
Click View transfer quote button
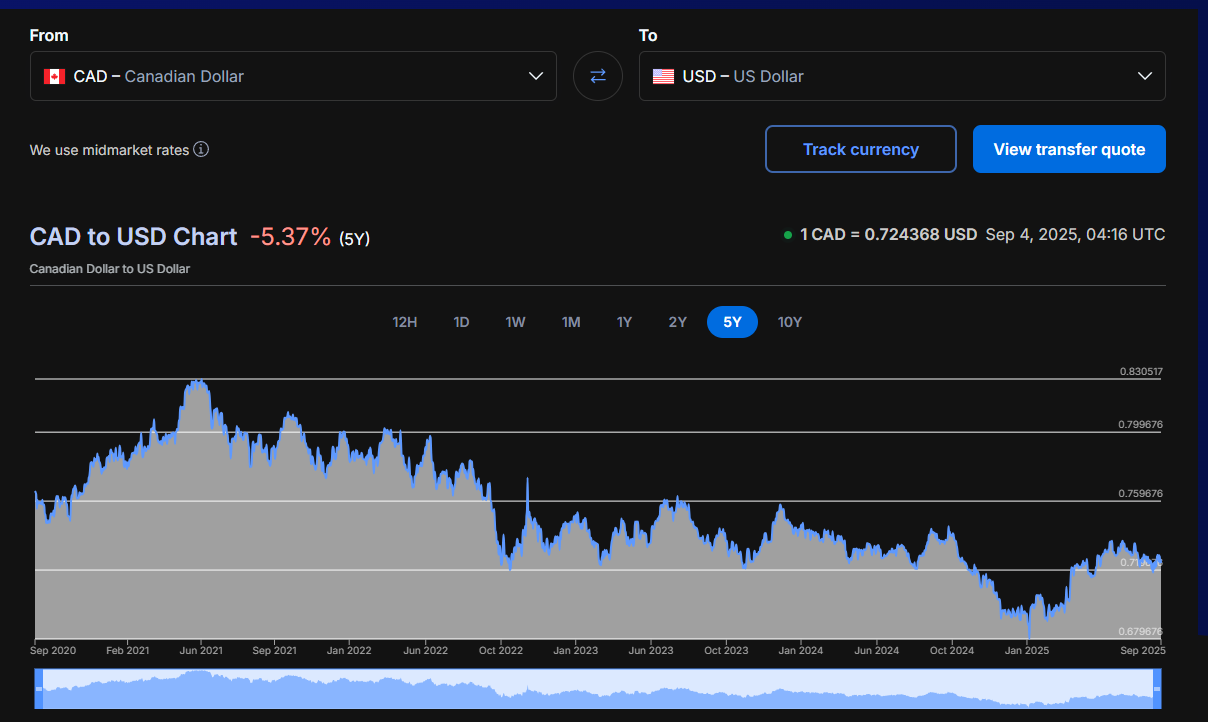(x=1069, y=149)
